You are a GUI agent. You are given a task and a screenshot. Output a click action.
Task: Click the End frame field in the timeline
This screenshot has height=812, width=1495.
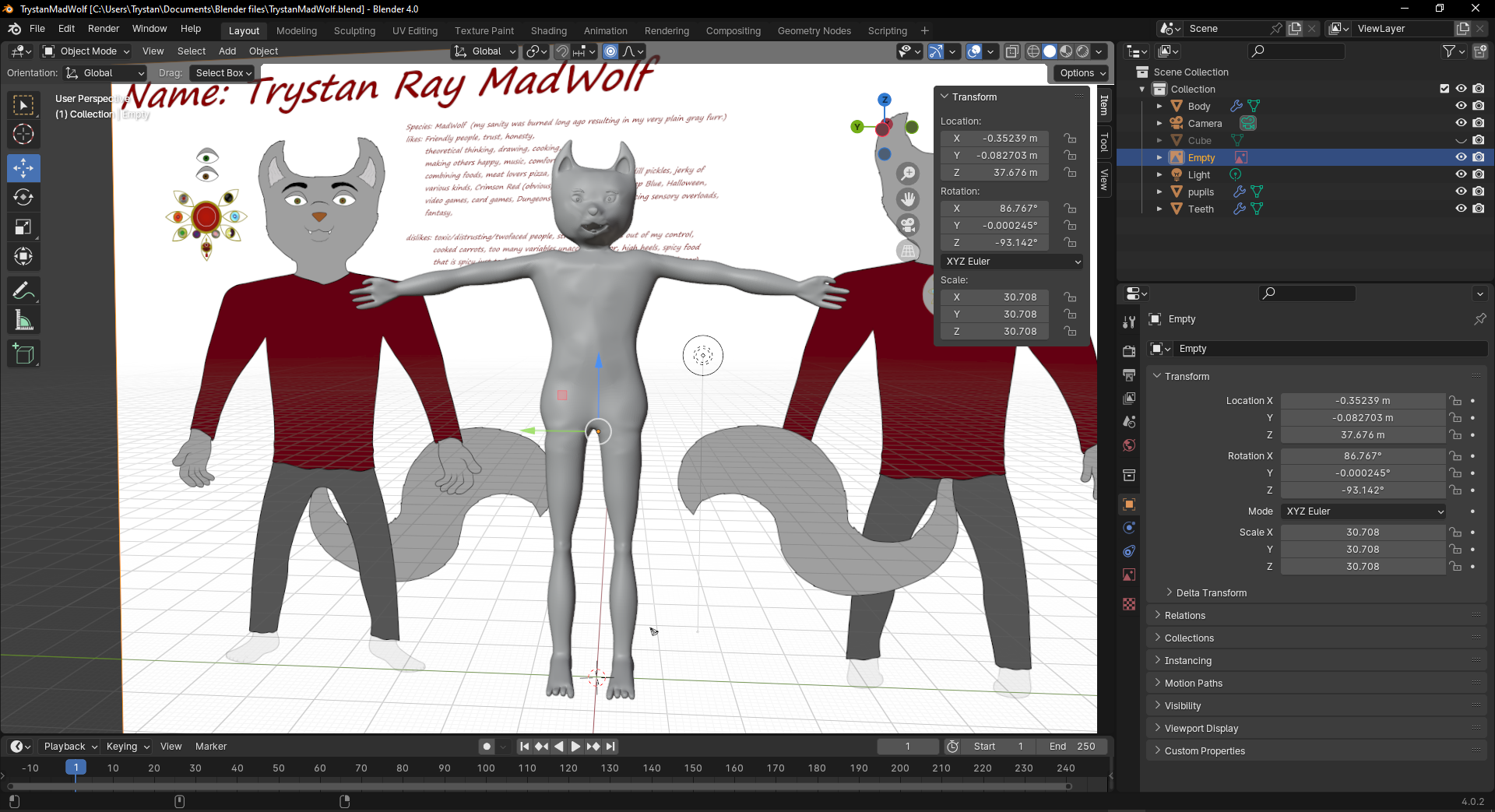[1072, 747]
